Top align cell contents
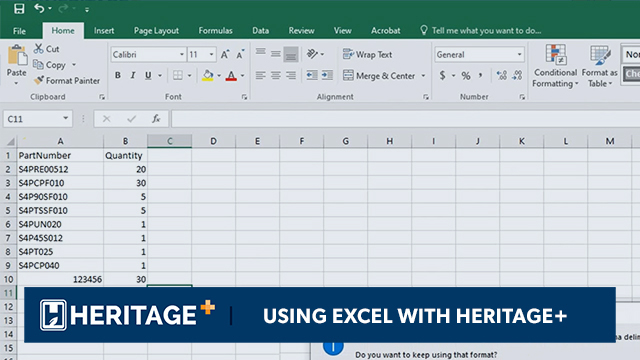Screen dimensions: 640x360 [261, 53]
